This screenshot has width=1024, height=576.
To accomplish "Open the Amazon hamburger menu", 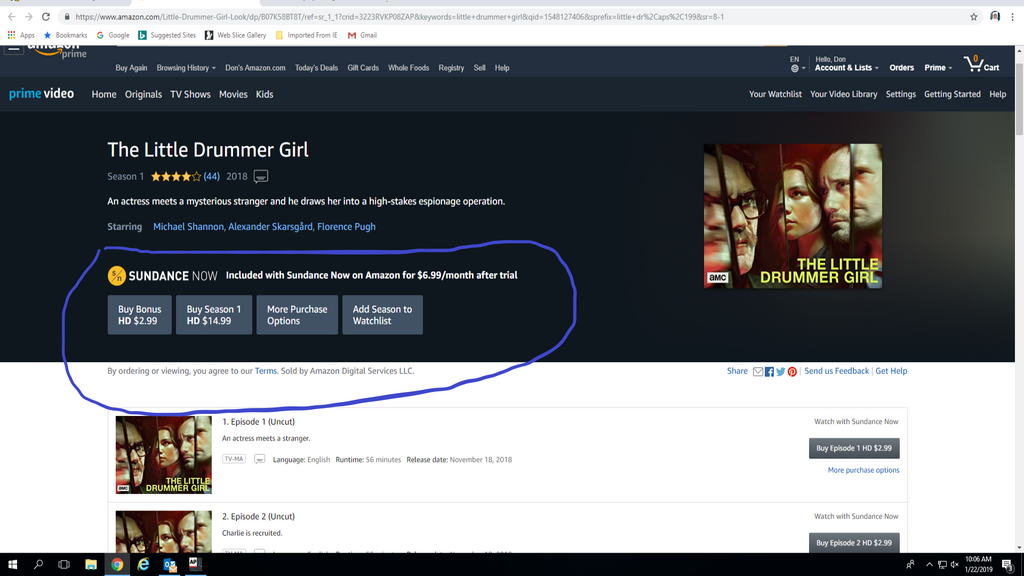I will 13,49.
